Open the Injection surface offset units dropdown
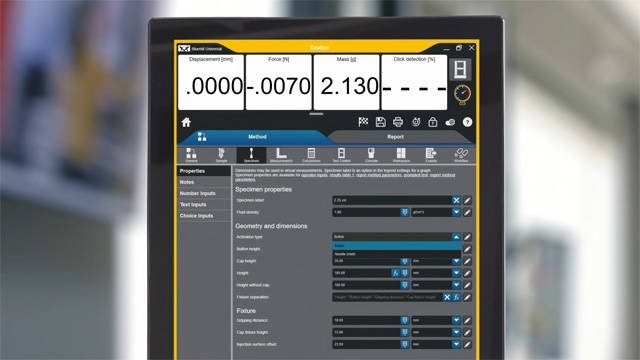 point(456,344)
